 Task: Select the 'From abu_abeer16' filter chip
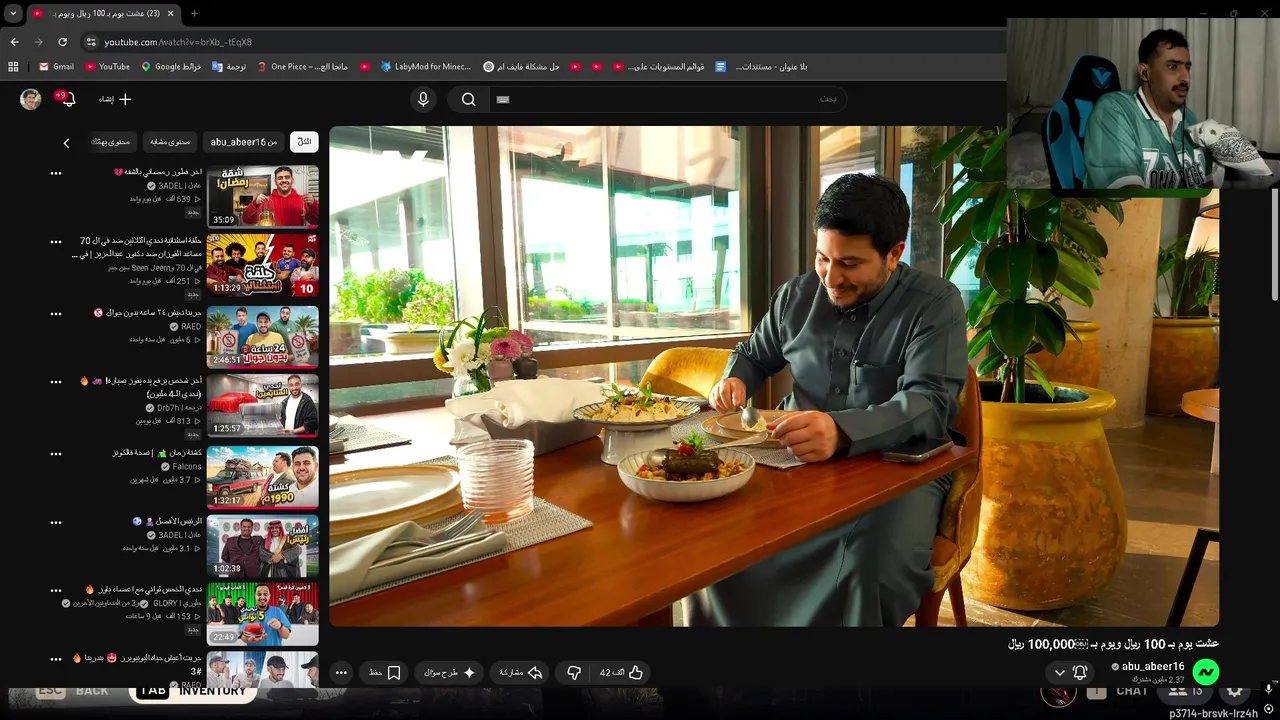pyautogui.click(x=244, y=142)
